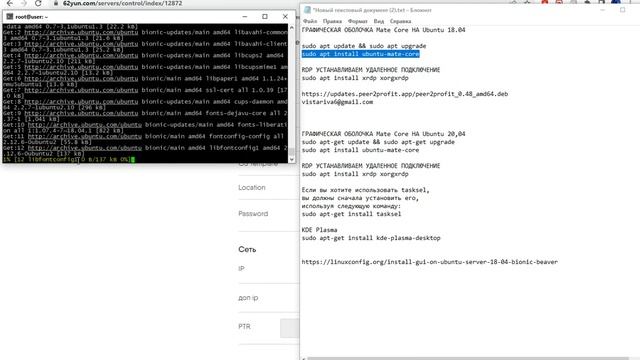Image resolution: width=640 pixels, height=360 pixels.
Task: Click the 'KDE Plasma' line in Notepad
Action: click(319, 230)
